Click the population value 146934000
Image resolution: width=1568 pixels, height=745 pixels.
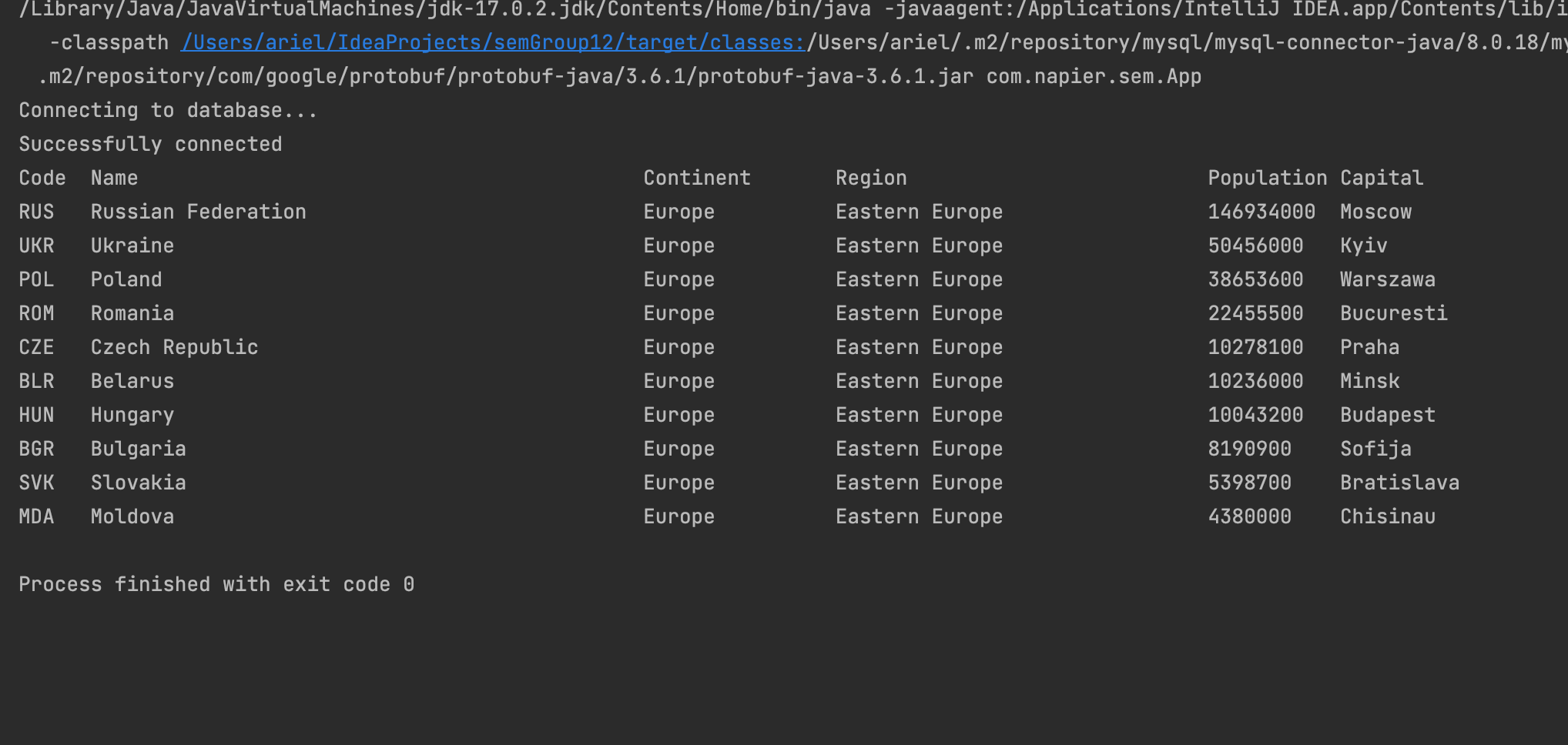click(x=1261, y=212)
